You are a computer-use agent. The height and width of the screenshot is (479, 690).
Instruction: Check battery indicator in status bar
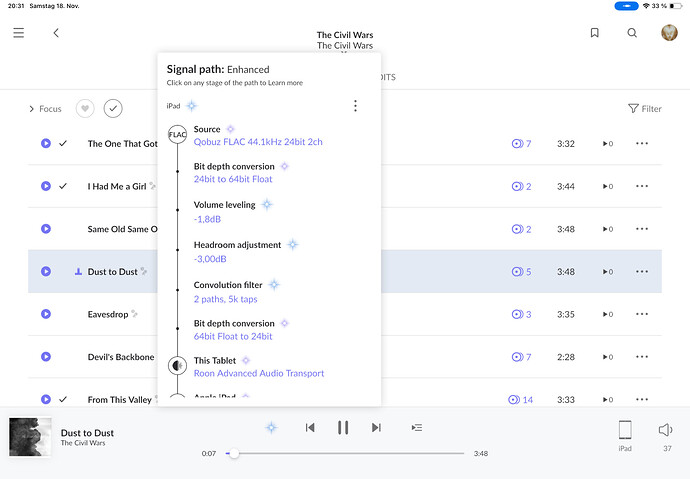click(x=675, y=6)
